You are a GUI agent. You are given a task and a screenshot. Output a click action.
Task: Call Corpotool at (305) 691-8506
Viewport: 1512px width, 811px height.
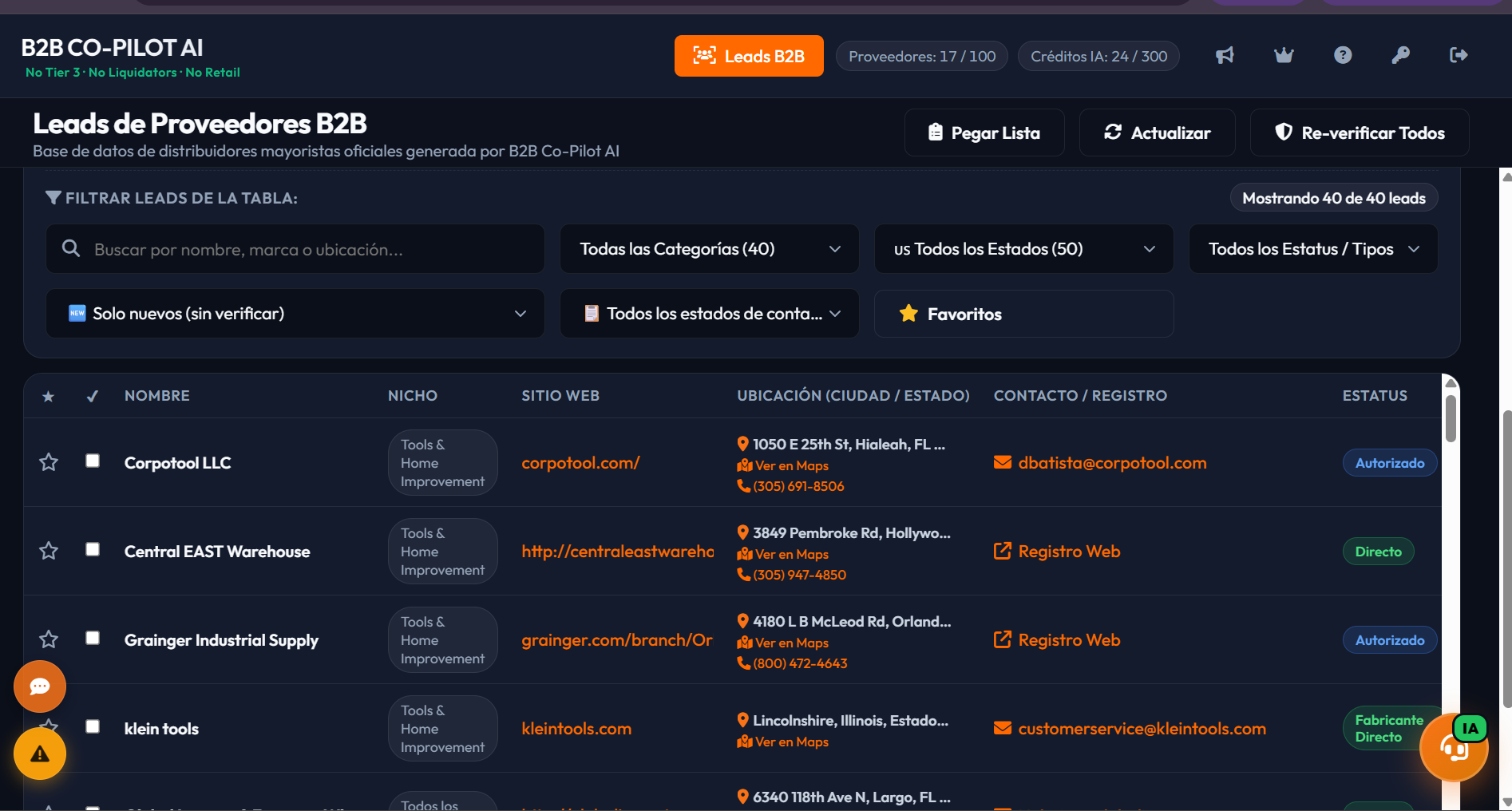[x=798, y=486]
